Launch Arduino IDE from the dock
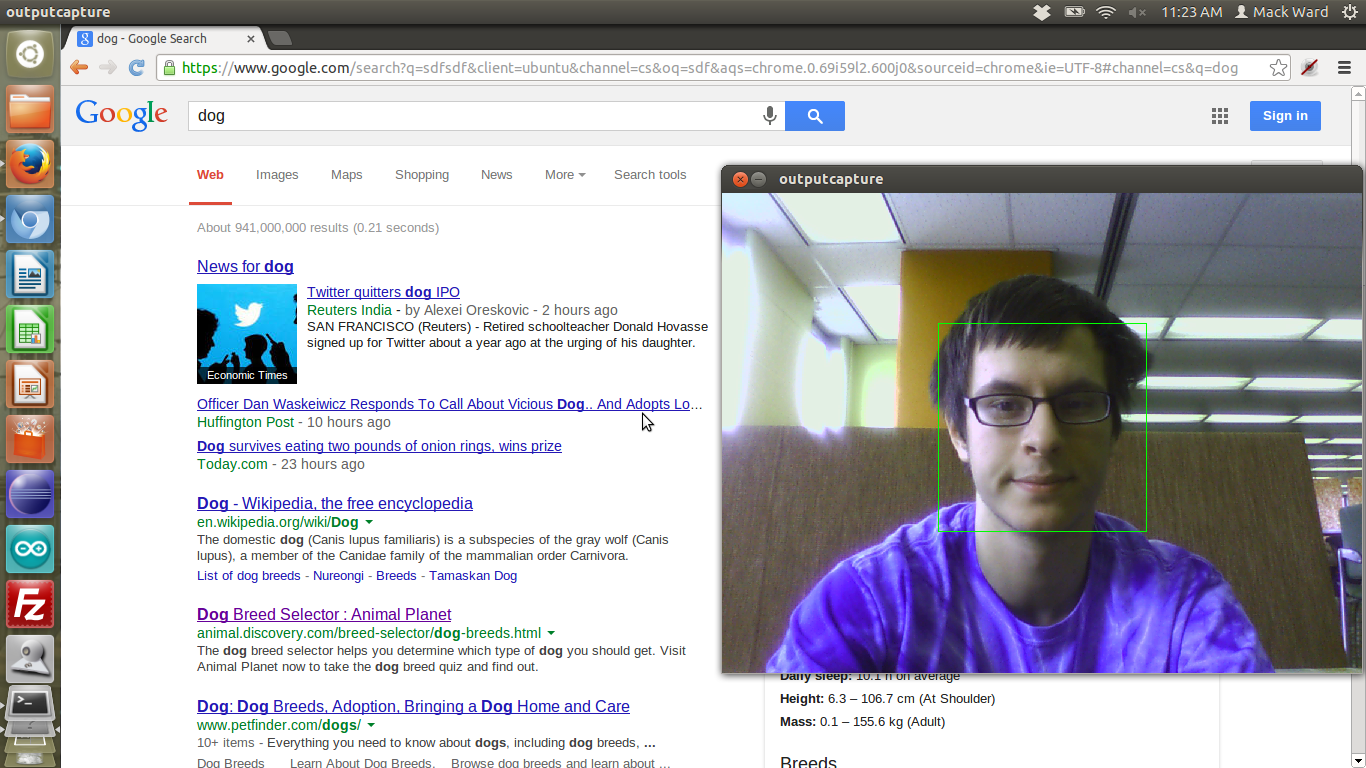 (x=30, y=549)
